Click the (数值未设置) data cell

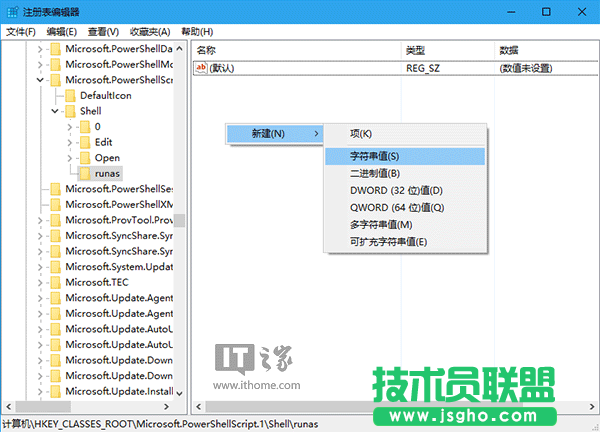[526, 68]
